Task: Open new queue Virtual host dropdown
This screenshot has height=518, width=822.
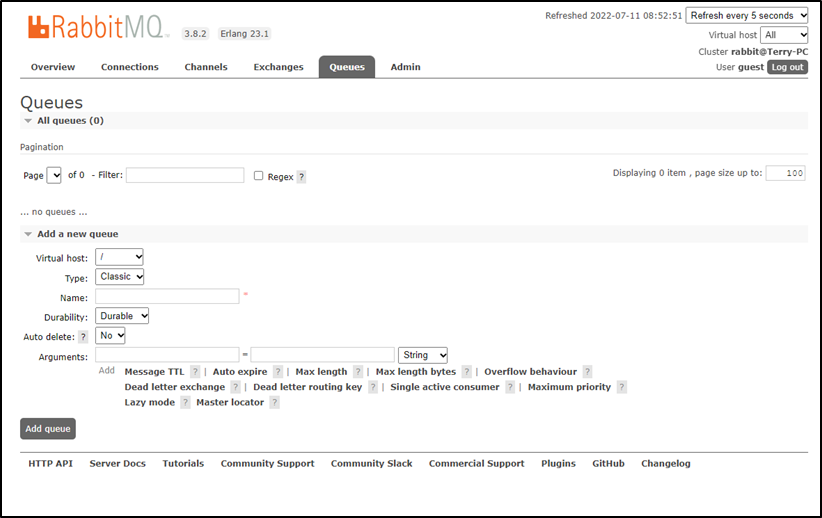Action: [x=119, y=257]
